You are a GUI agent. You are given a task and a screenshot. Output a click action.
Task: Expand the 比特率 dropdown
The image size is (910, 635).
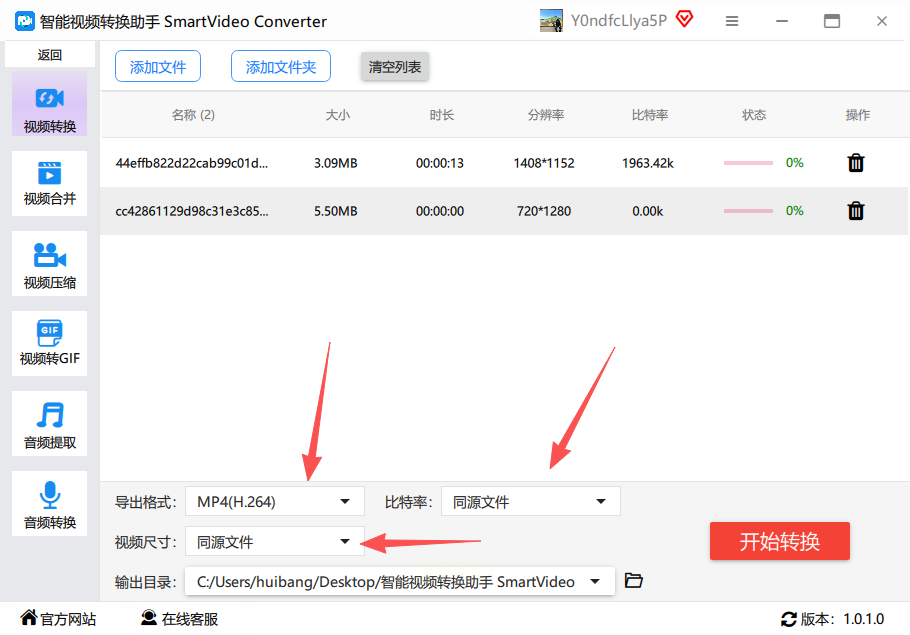coord(530,501)
